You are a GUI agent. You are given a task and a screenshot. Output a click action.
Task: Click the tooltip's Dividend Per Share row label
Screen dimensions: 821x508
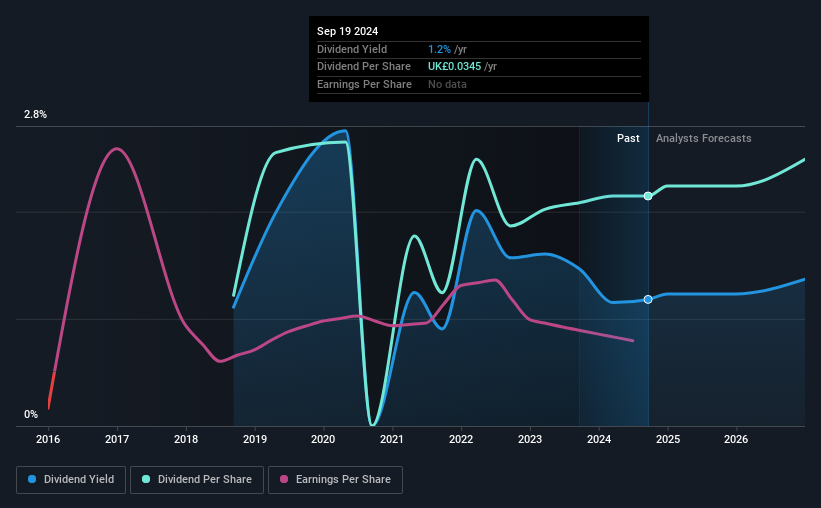pyautogui.click(x=364, y=67)
